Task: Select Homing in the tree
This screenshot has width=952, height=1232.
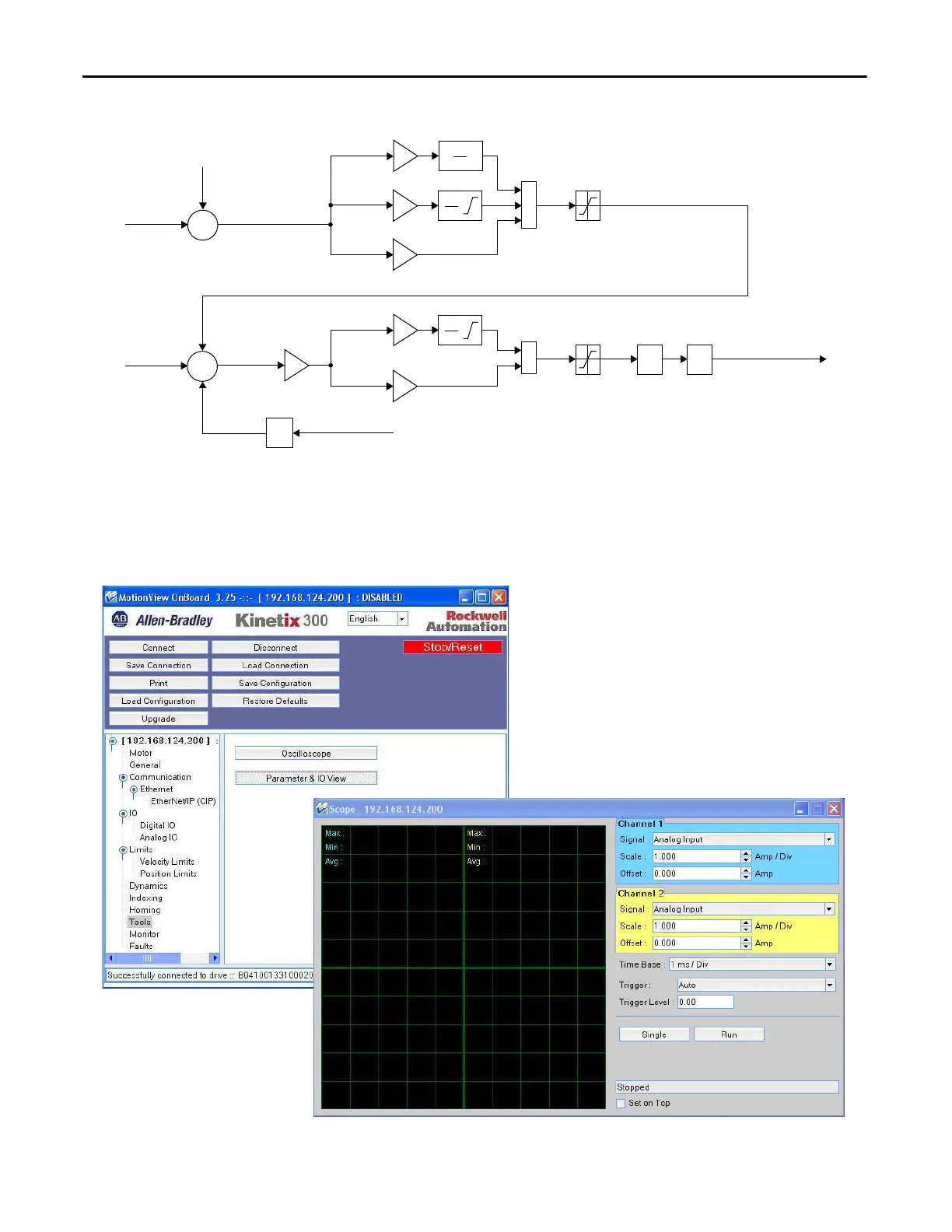Action: 145,910
